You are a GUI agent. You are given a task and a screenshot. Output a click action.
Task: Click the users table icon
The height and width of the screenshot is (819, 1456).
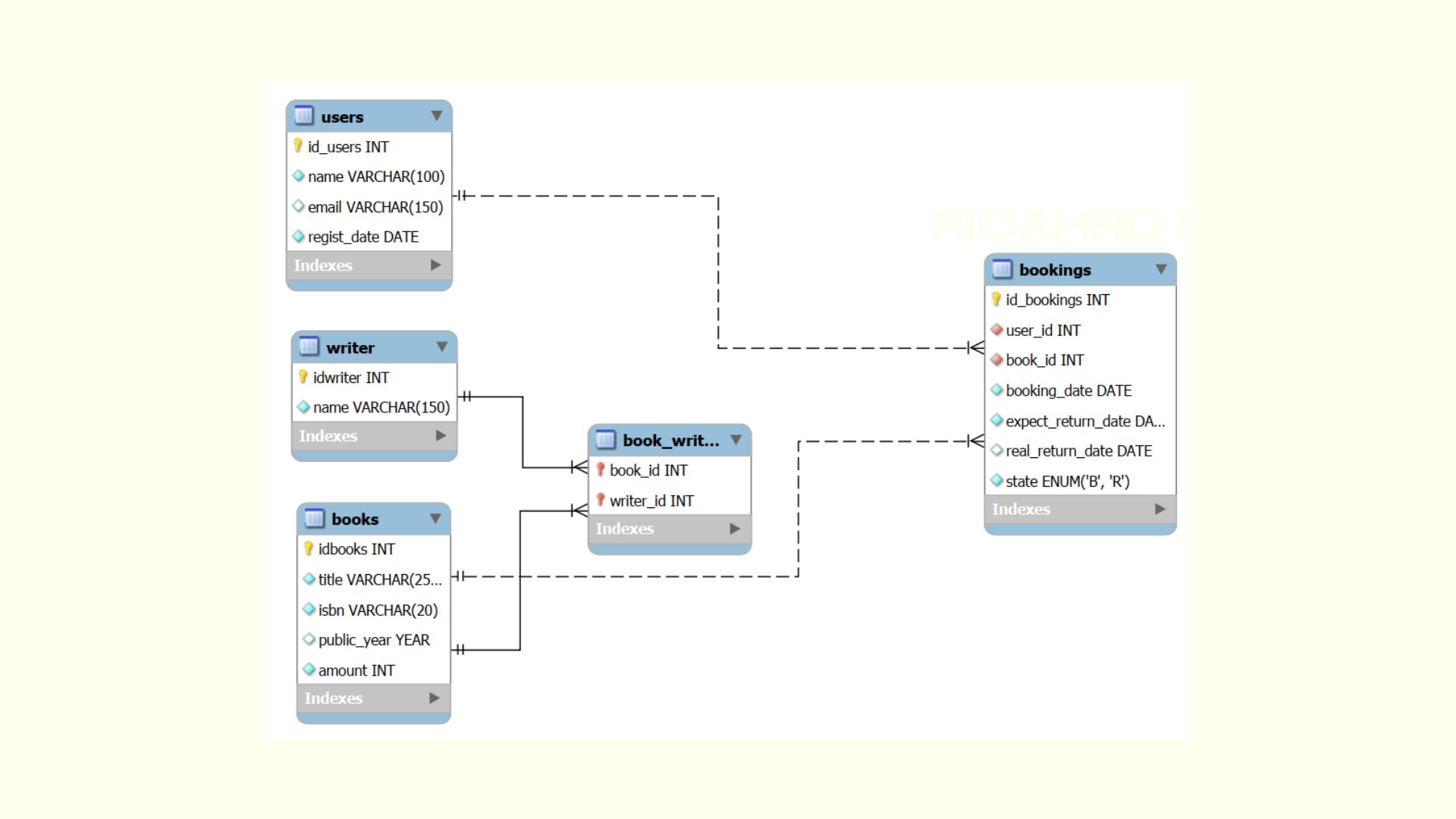[304, 116]
